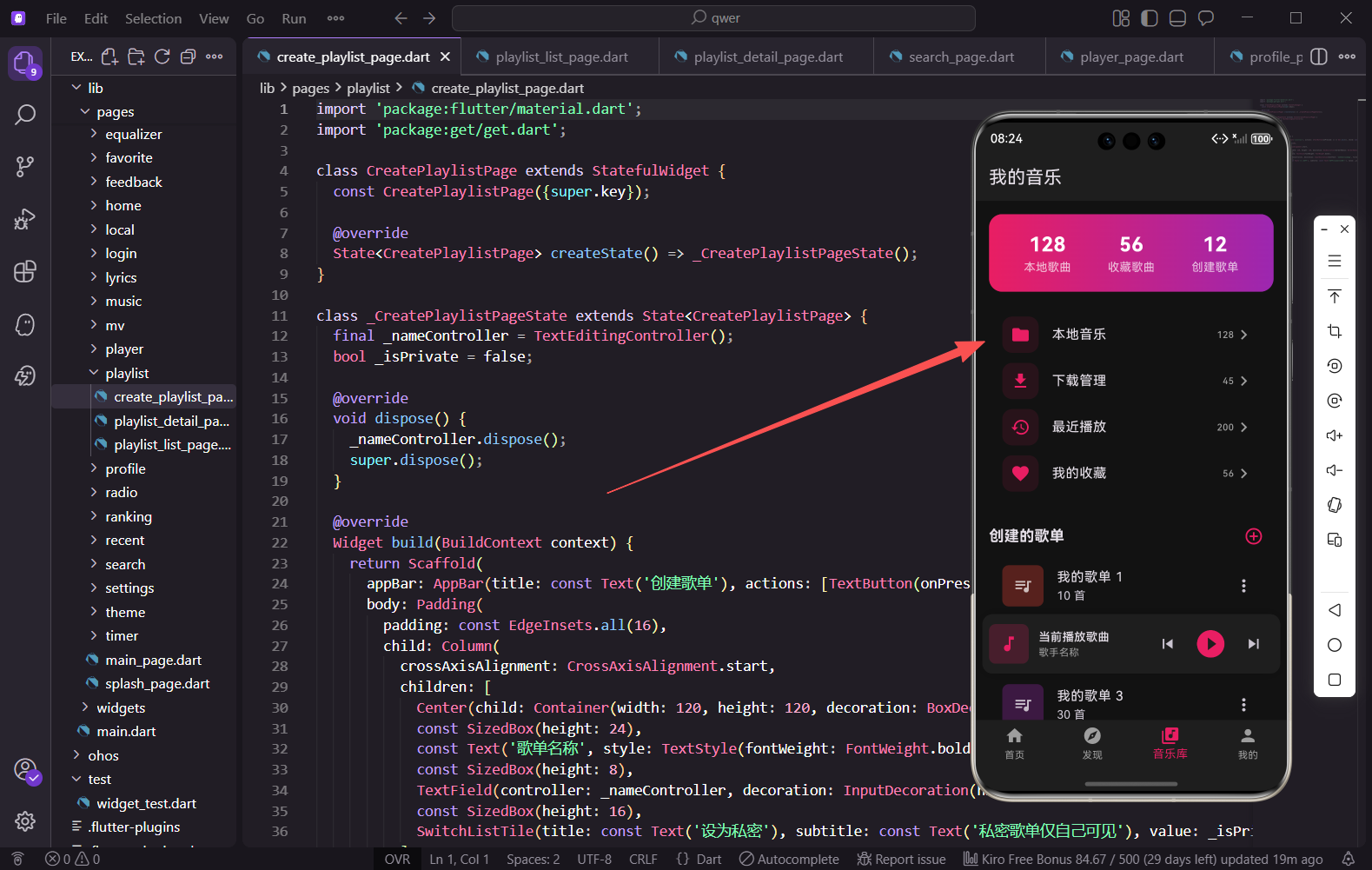
Task: Open Source Control view in activity bar
Action: 25,166
